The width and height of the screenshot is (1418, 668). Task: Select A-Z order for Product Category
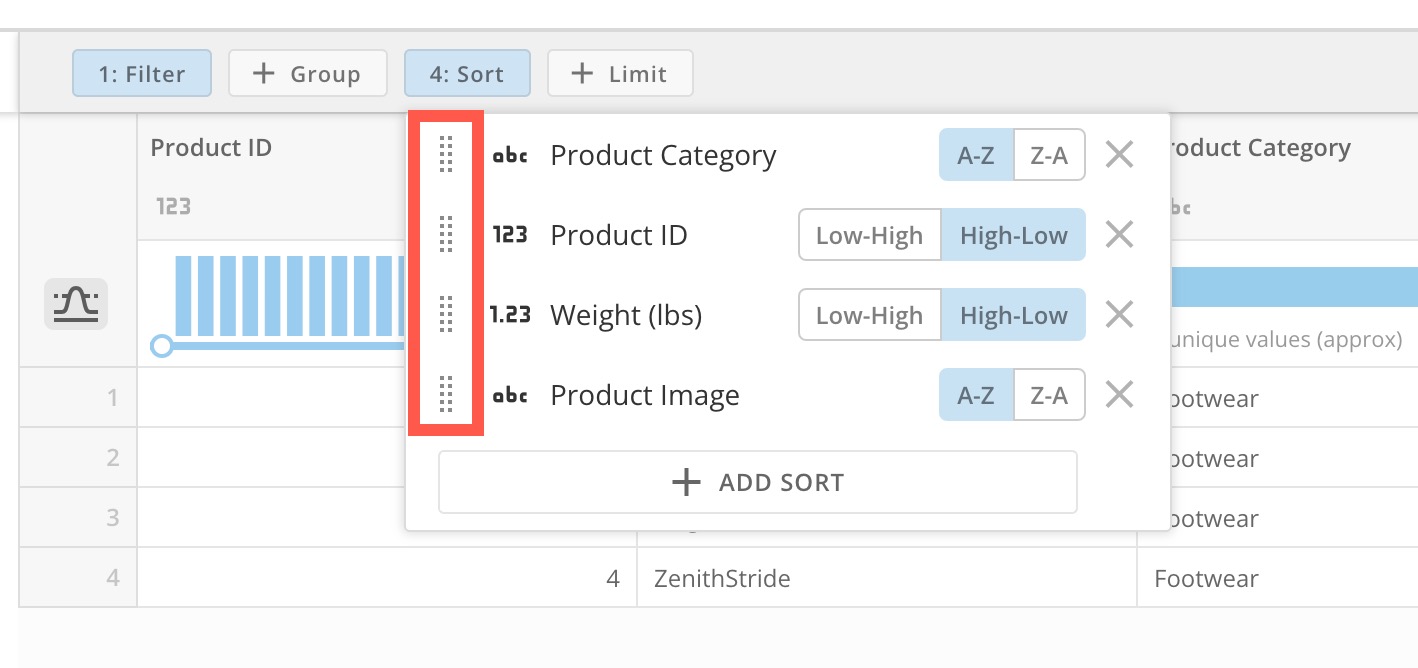[976, 155]
